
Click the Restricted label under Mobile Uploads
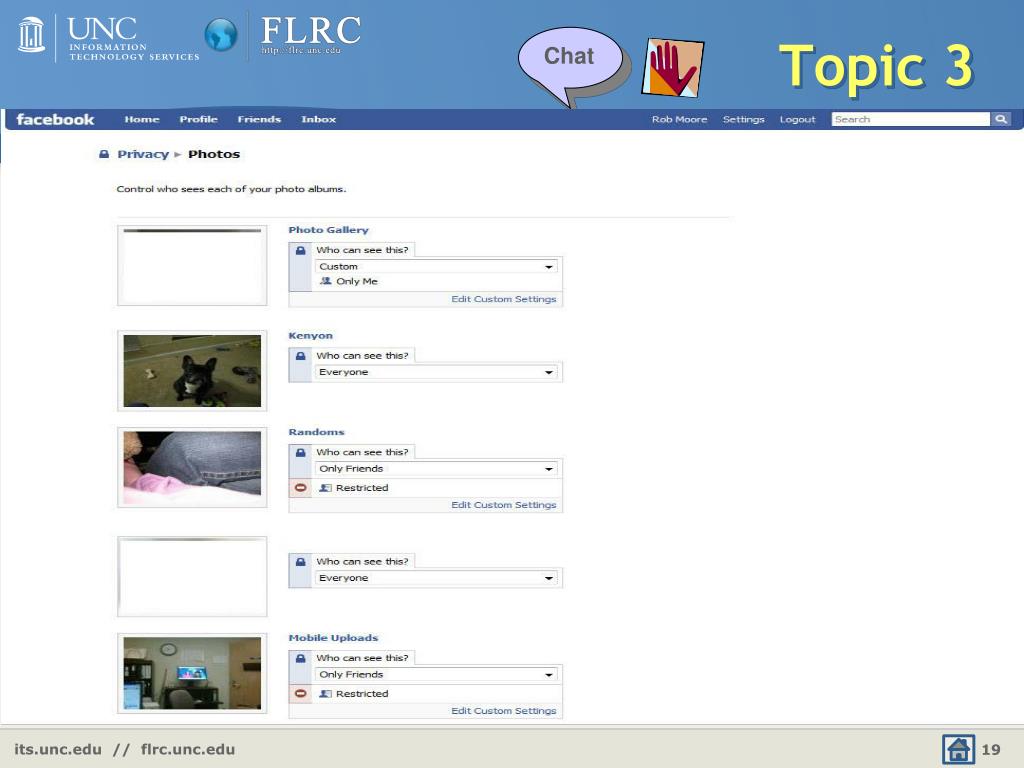click(x=362, y=694)
